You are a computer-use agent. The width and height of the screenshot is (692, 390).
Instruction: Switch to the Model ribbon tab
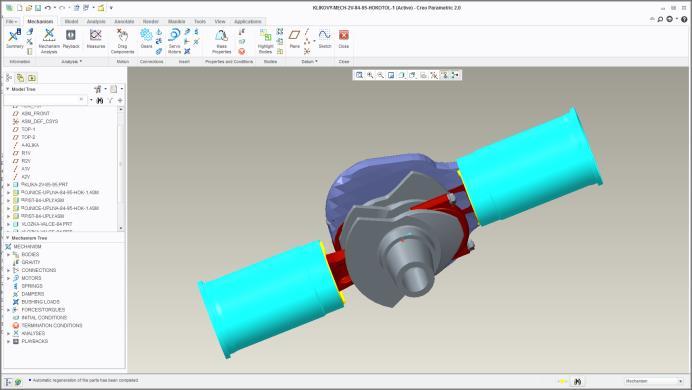click(x=71, y=21)
